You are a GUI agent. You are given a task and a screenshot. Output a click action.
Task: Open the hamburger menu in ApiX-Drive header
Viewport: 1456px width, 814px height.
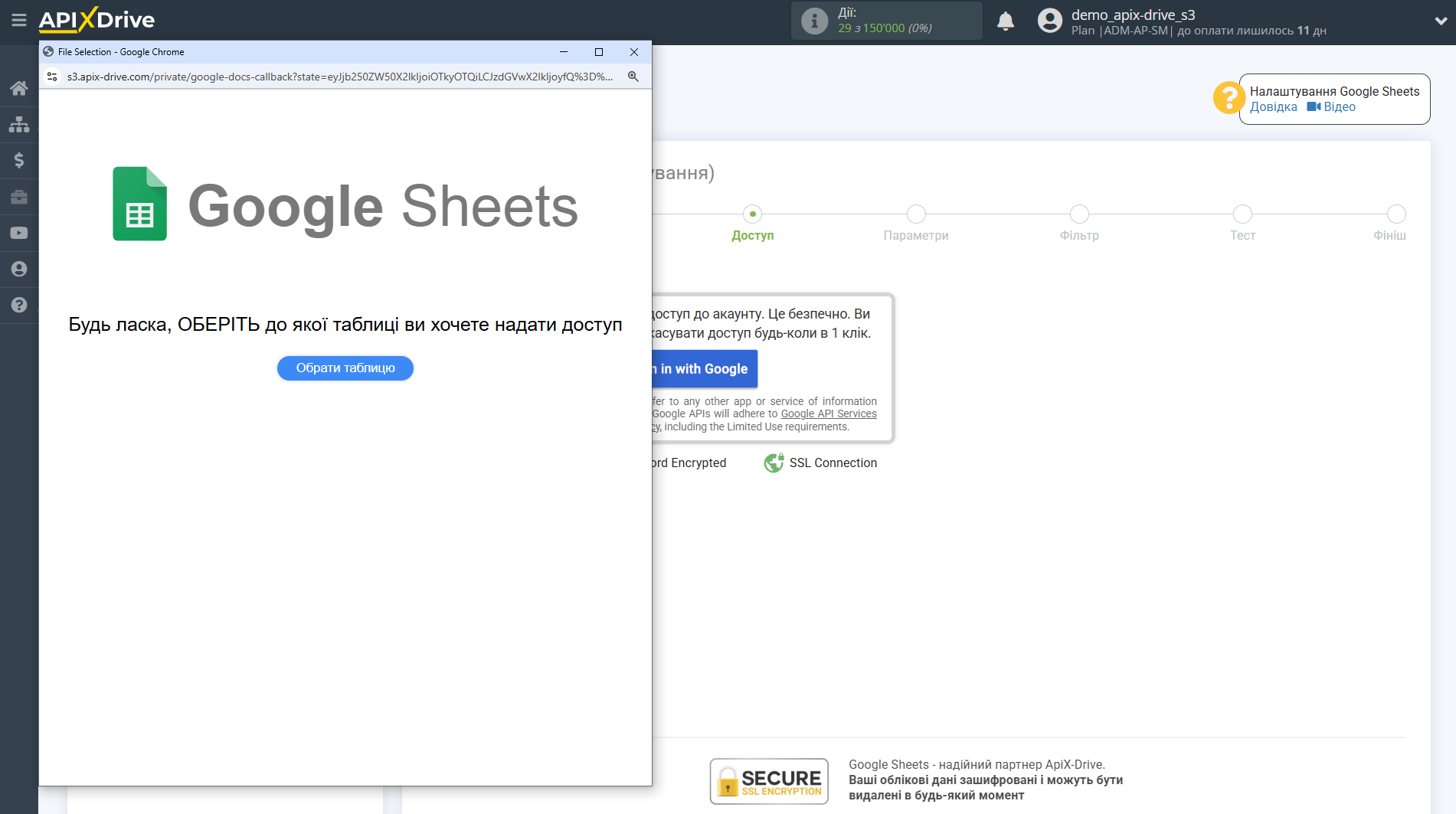(19, 21)
